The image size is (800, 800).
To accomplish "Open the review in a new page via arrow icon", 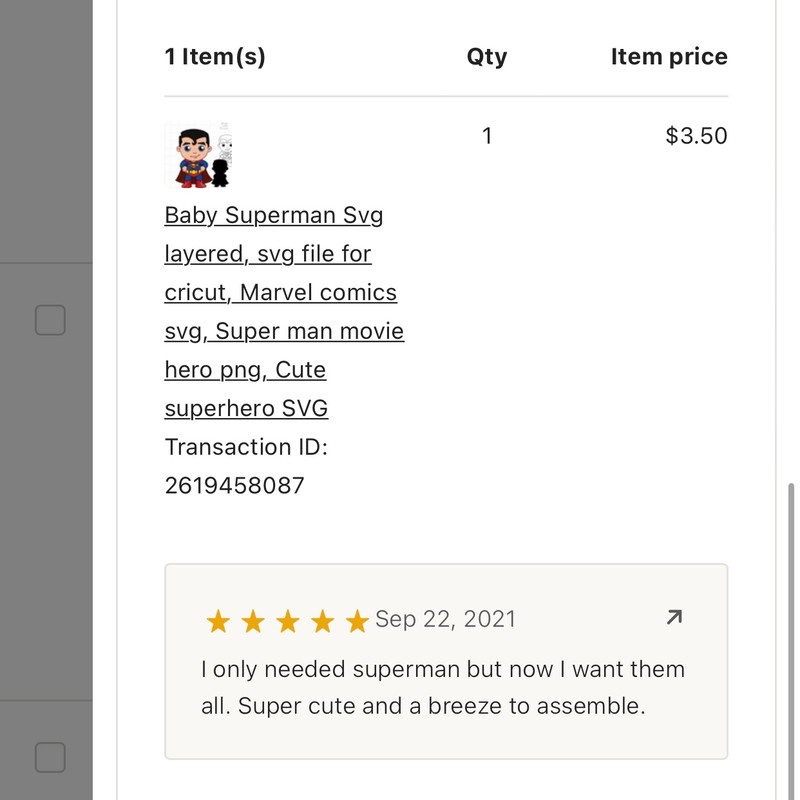I will (675, 617).
